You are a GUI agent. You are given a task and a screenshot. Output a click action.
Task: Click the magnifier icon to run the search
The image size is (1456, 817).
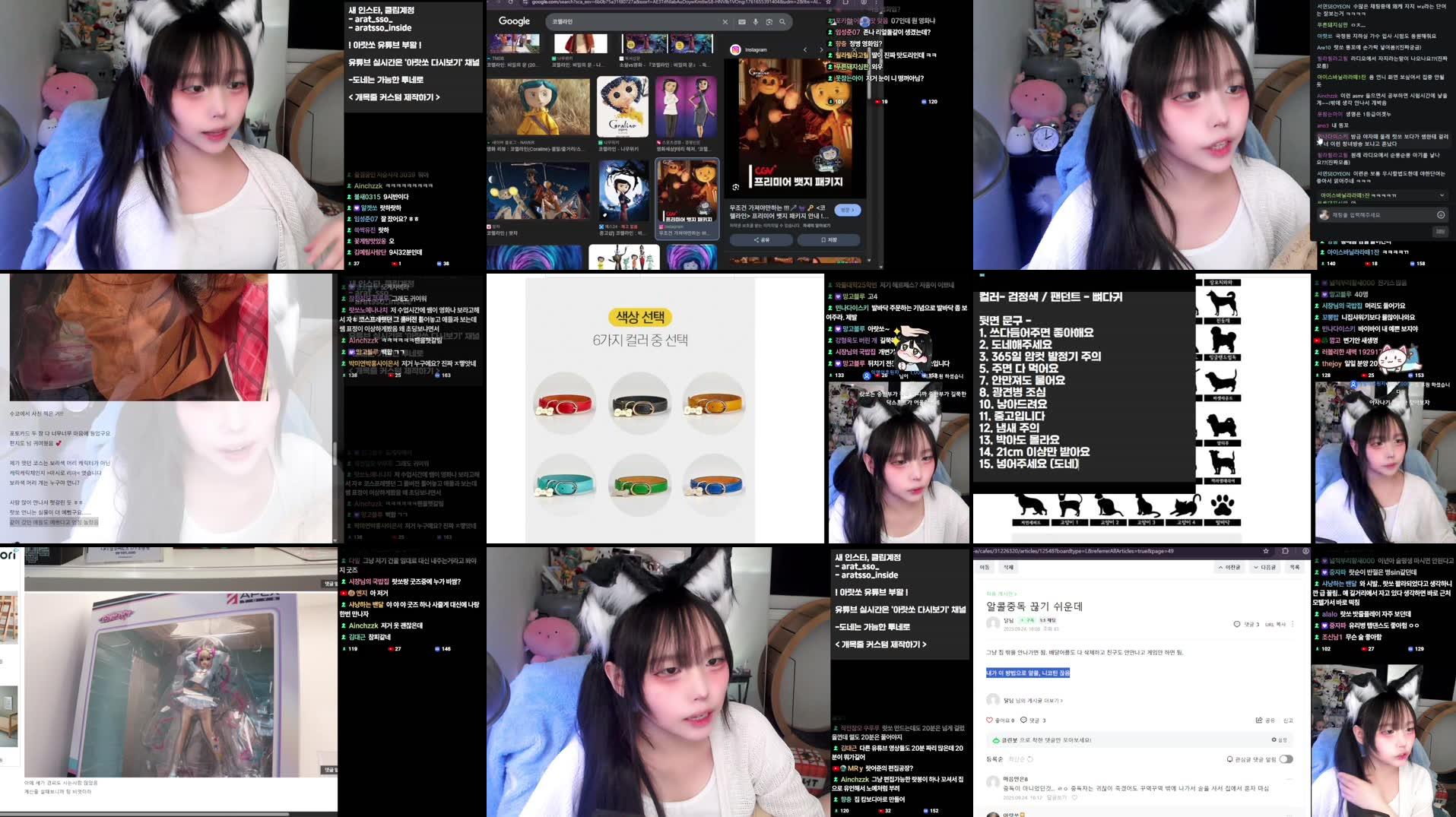tap(782, 21)
